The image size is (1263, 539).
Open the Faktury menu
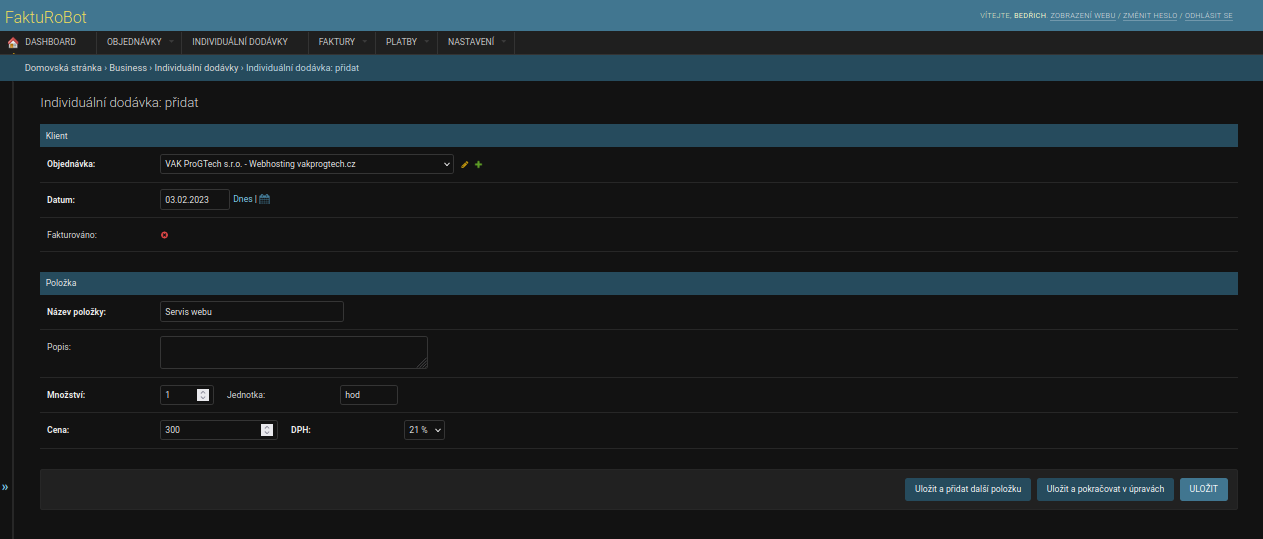(x=341, y=42)
